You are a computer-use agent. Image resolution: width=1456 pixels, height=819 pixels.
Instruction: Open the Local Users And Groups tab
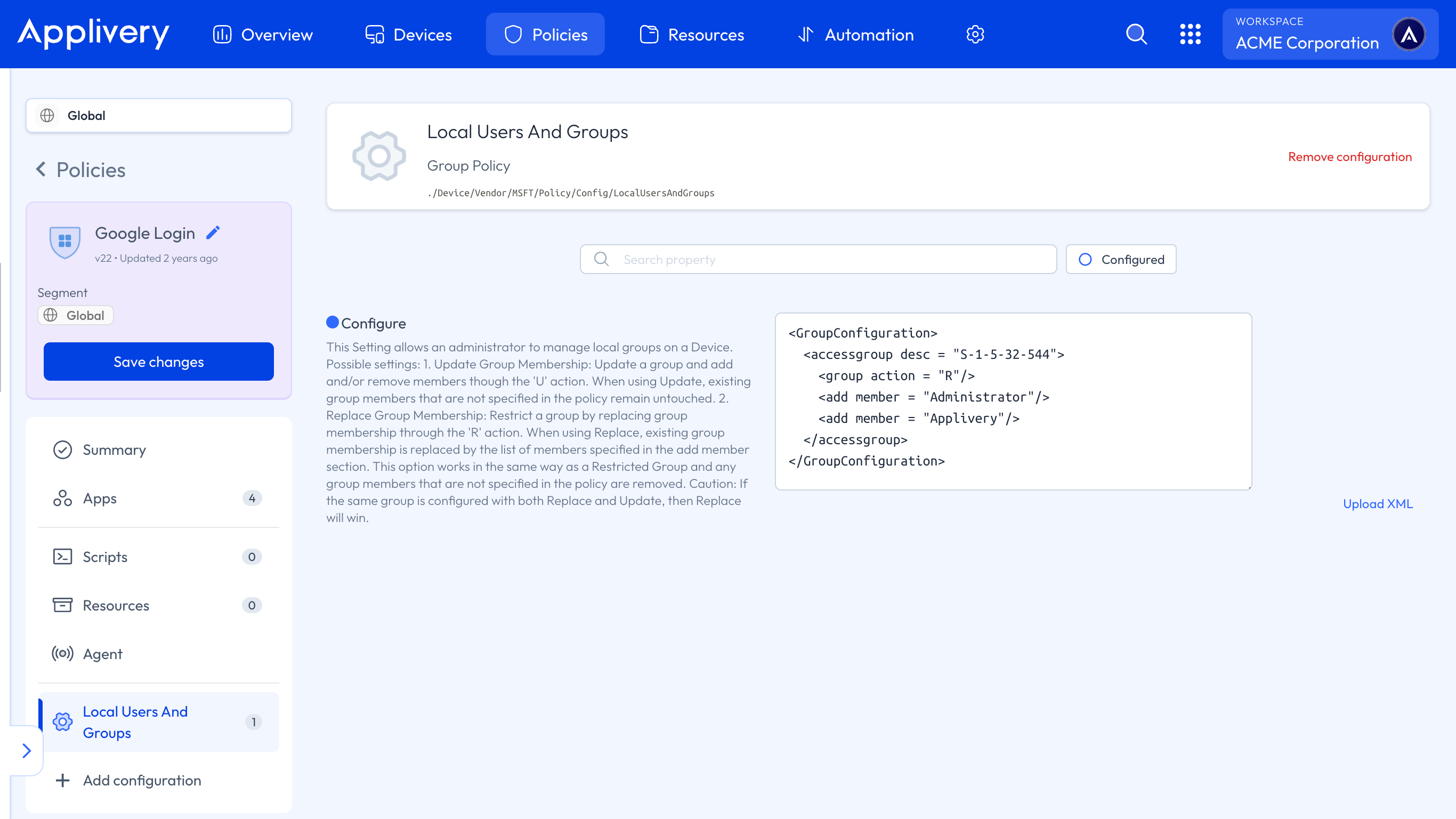pos(135,722)
